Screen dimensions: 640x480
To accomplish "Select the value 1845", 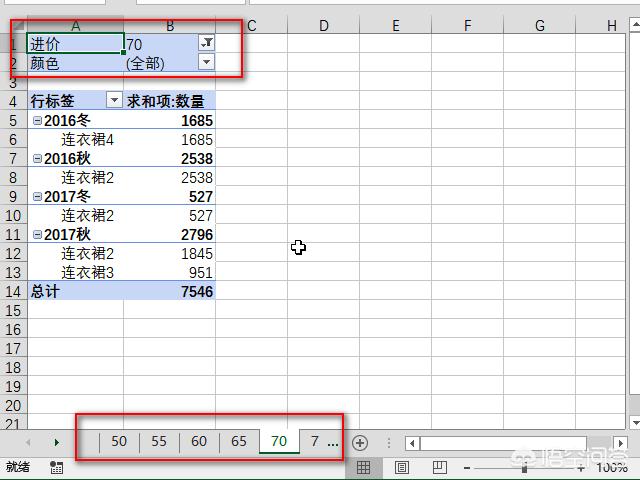I will pos(169,253).
